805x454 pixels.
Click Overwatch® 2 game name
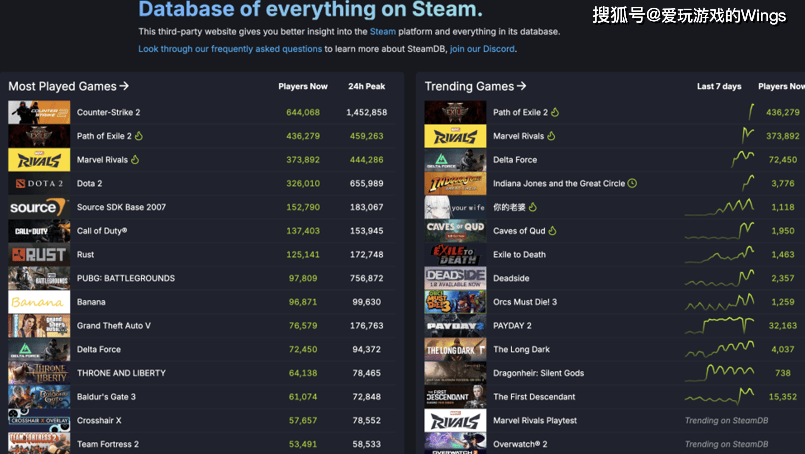520,444
